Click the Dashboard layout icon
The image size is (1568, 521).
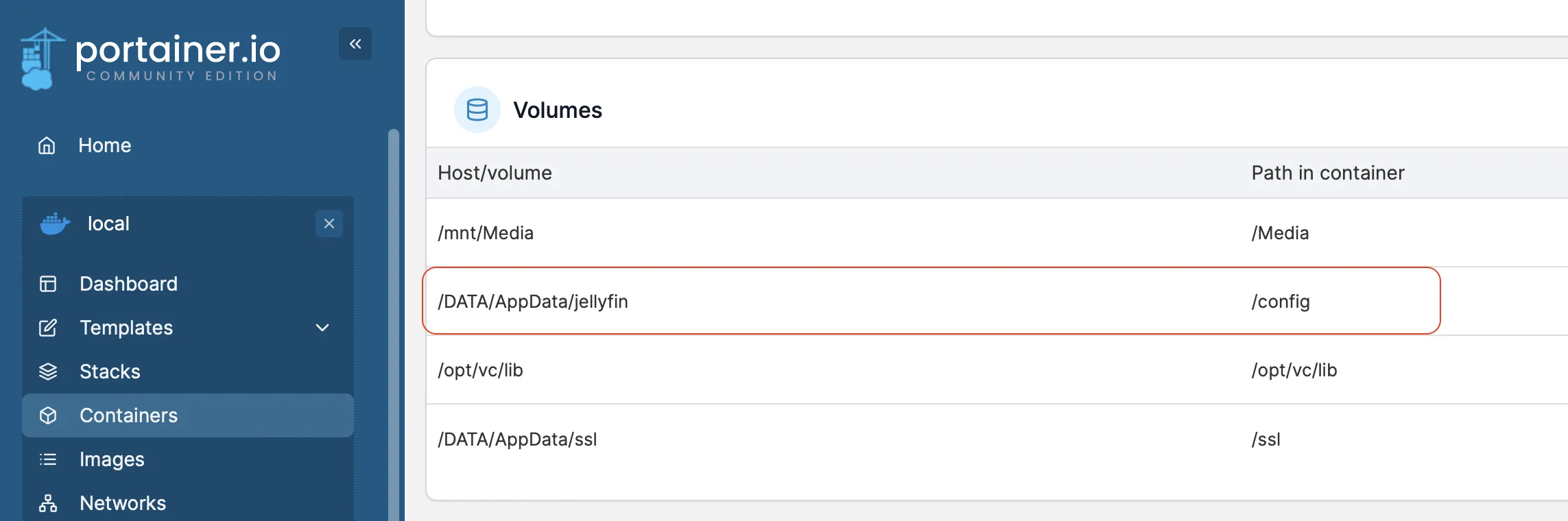click(x=48, y=284)
